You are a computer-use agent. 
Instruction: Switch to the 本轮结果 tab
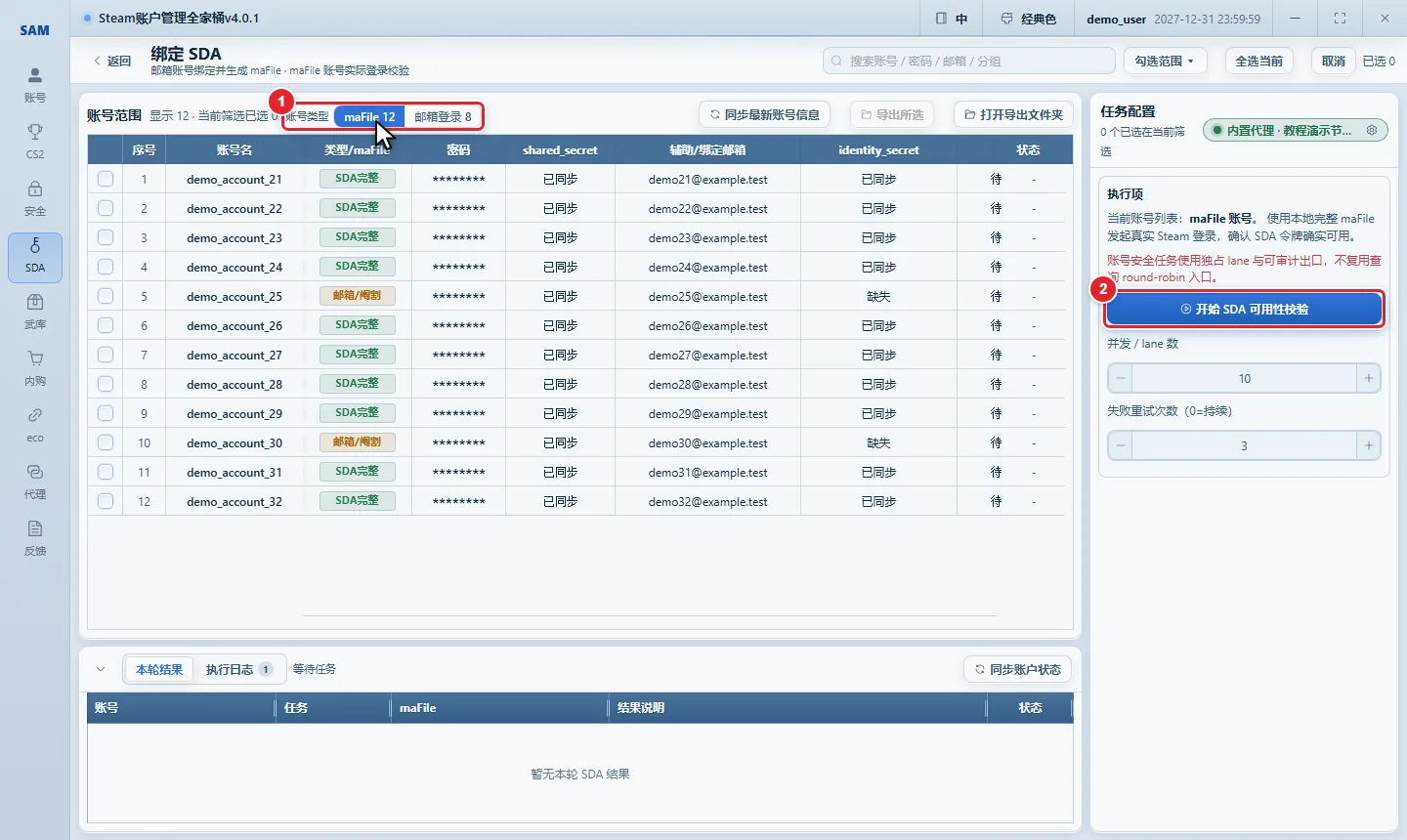(x=159, y=669)
